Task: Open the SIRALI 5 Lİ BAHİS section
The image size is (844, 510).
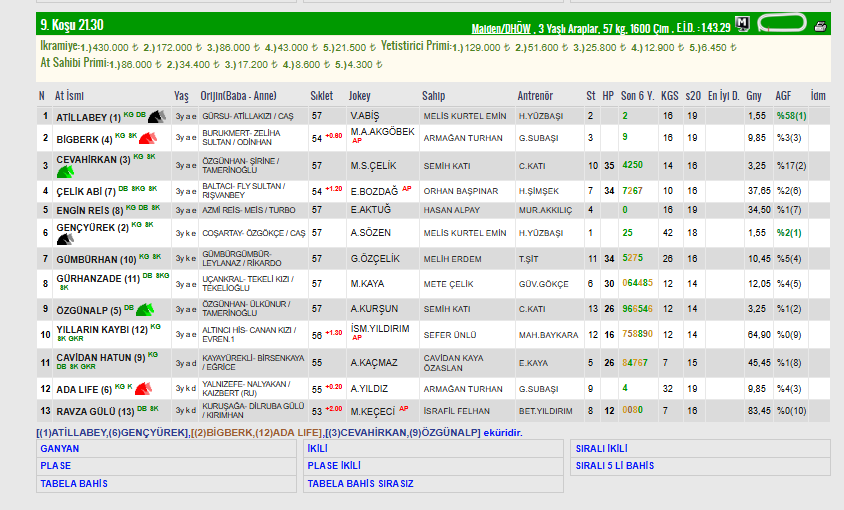Action: (615, 465)
